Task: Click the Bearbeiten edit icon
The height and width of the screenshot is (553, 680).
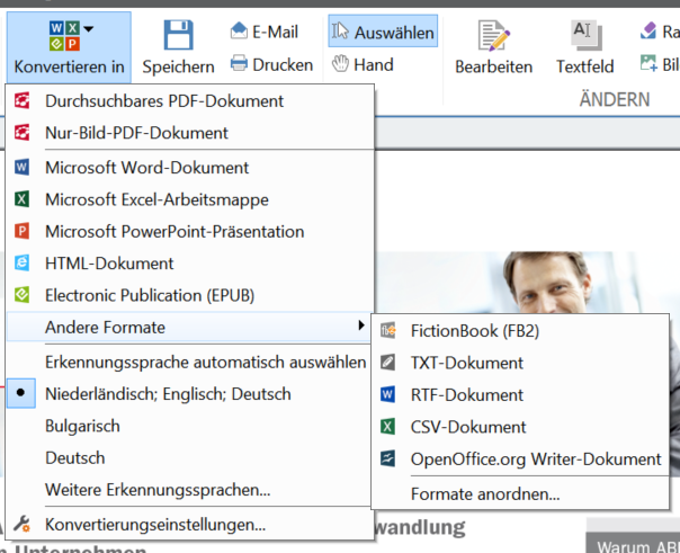Action: point(494,36)
